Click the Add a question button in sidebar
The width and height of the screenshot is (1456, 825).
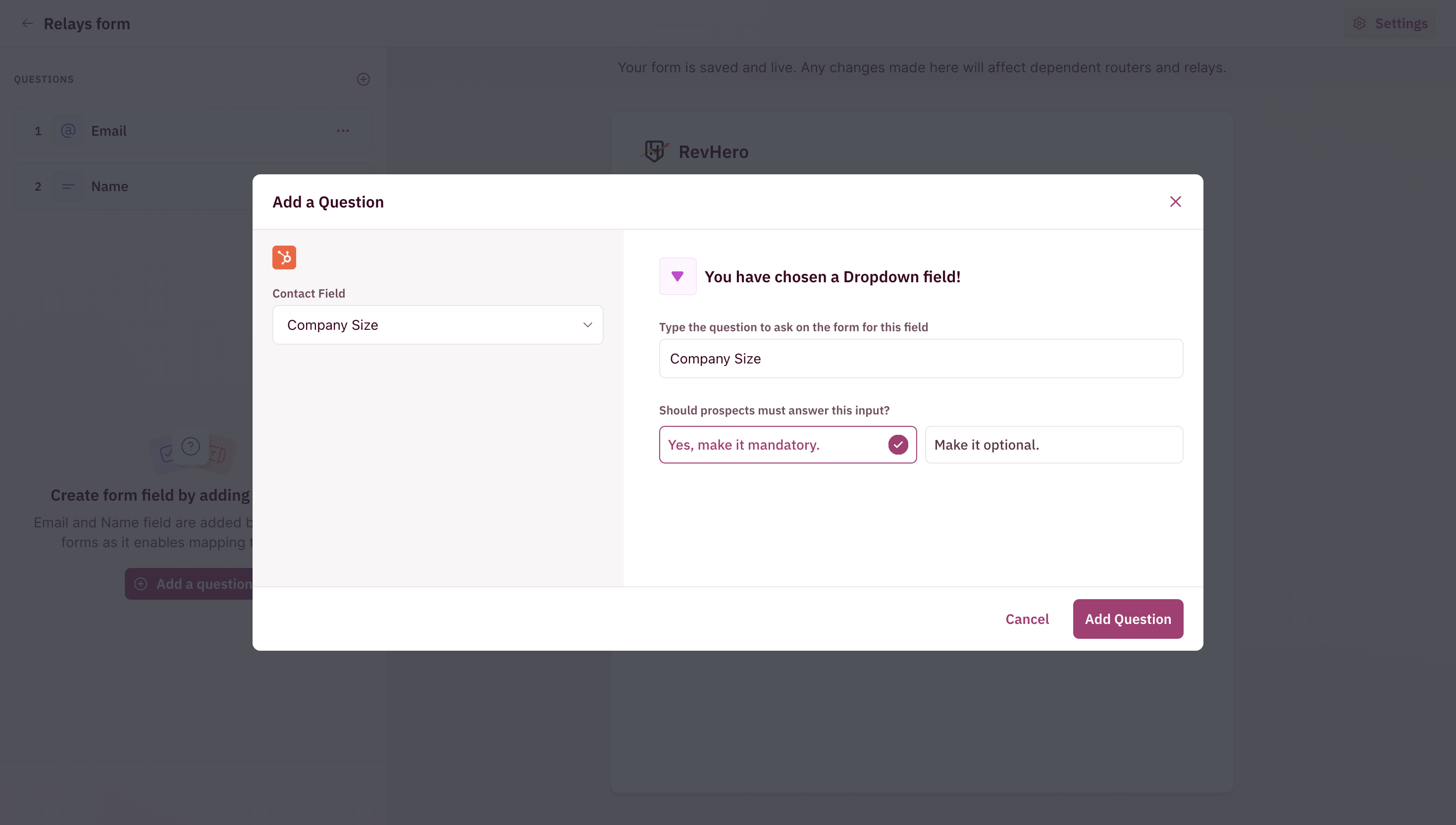189,584
